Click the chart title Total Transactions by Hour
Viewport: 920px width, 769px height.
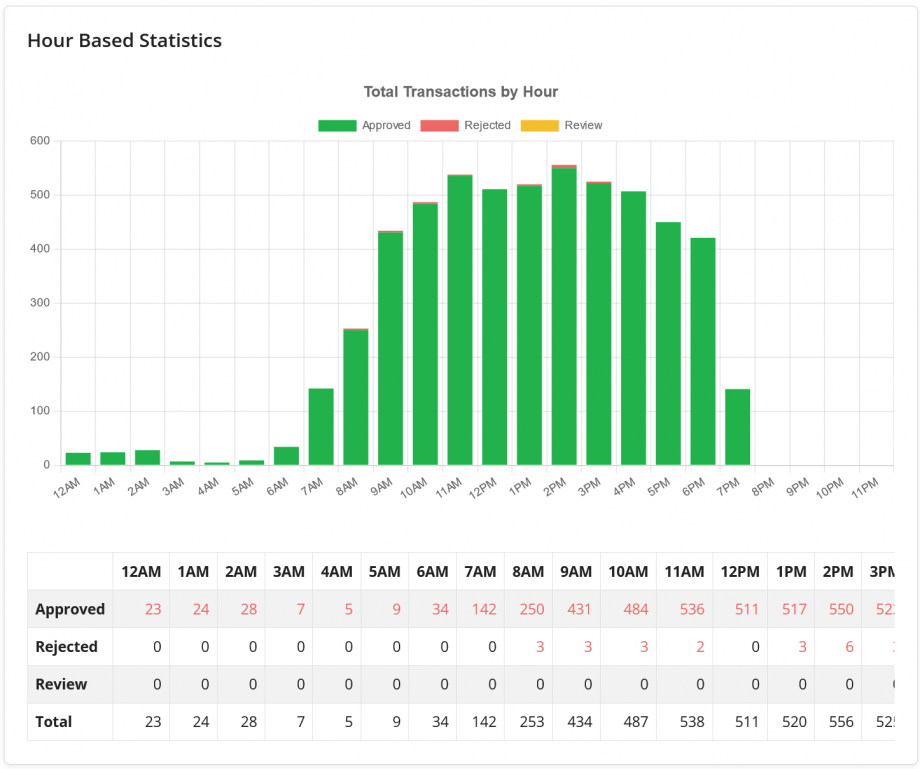(x=461, y=91)
